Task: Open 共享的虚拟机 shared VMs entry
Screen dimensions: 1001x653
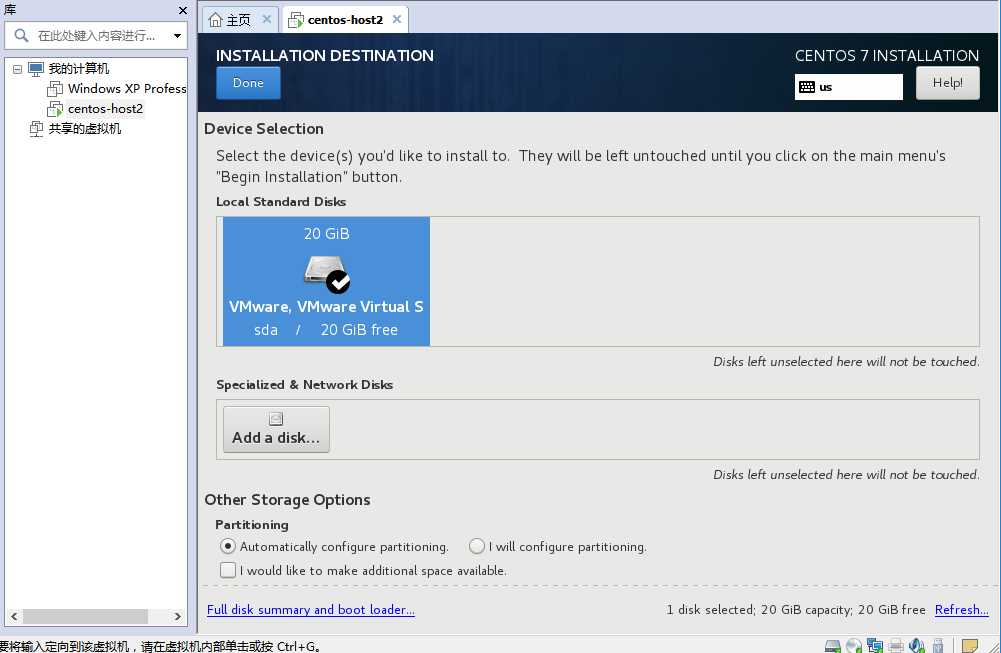Action: click(x=85, y=129)
